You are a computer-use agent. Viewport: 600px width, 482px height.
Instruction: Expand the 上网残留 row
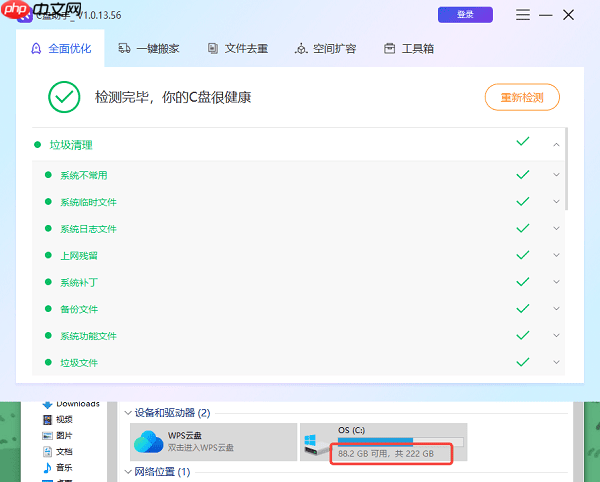click(x=556, y=255)
